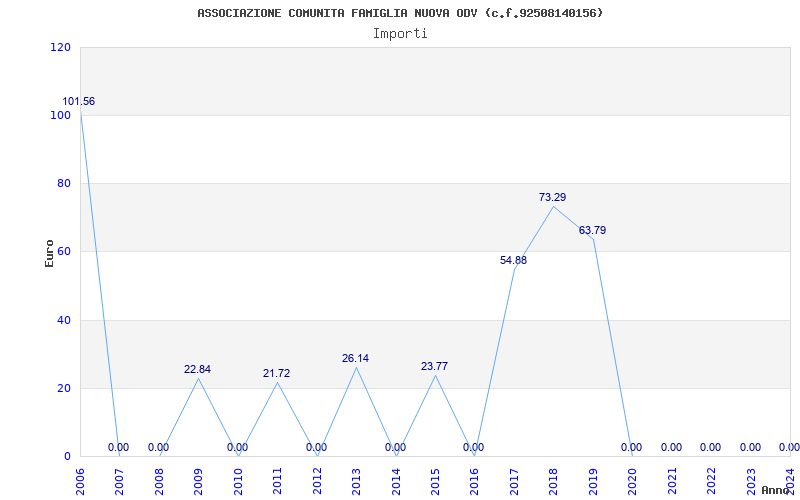This screenshot has height=500, width=800.
Task: Click the 0.00 value above year 2008
Action: 158,447
